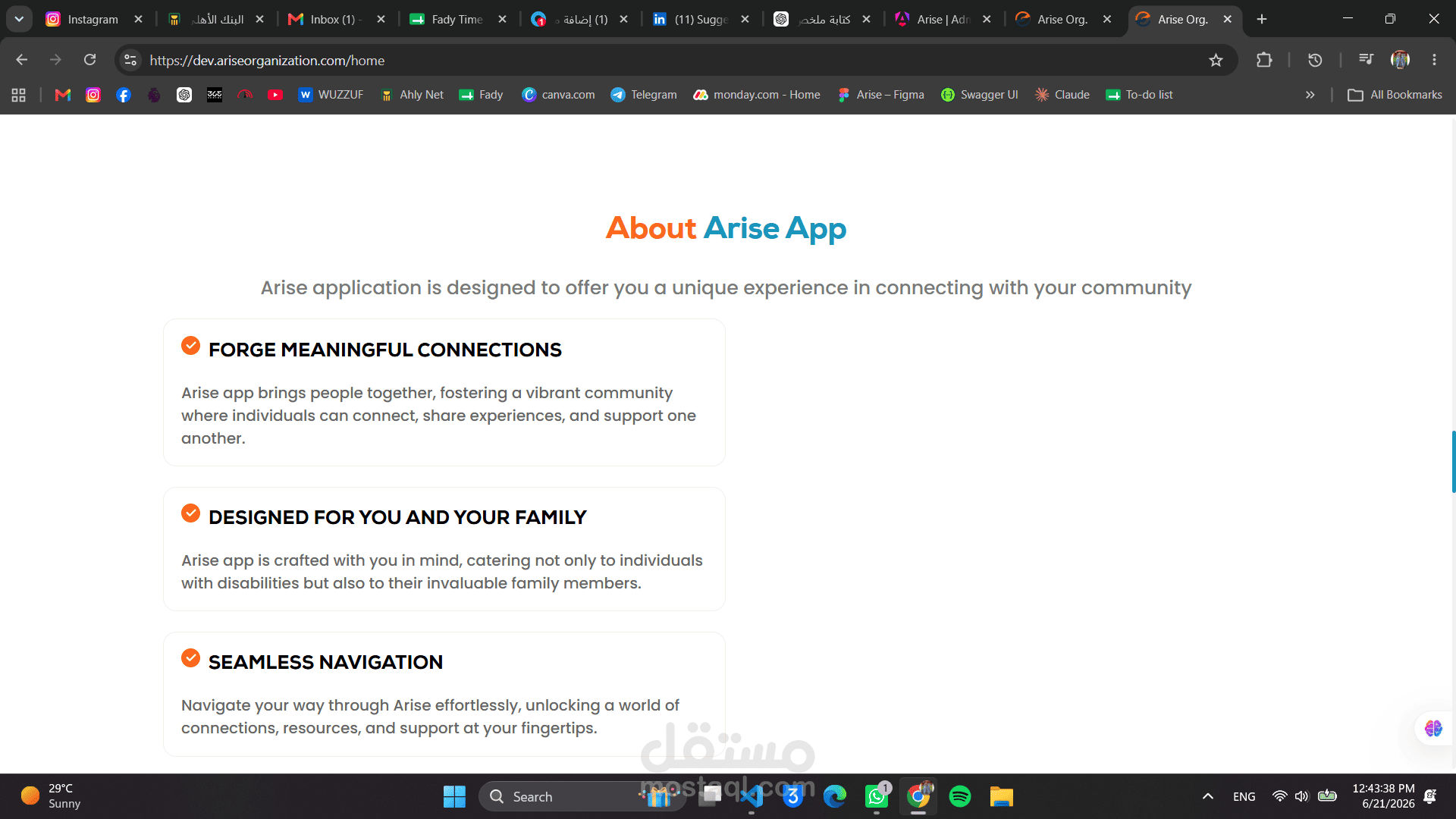Click the taskbar Search box

pos(584,796)
